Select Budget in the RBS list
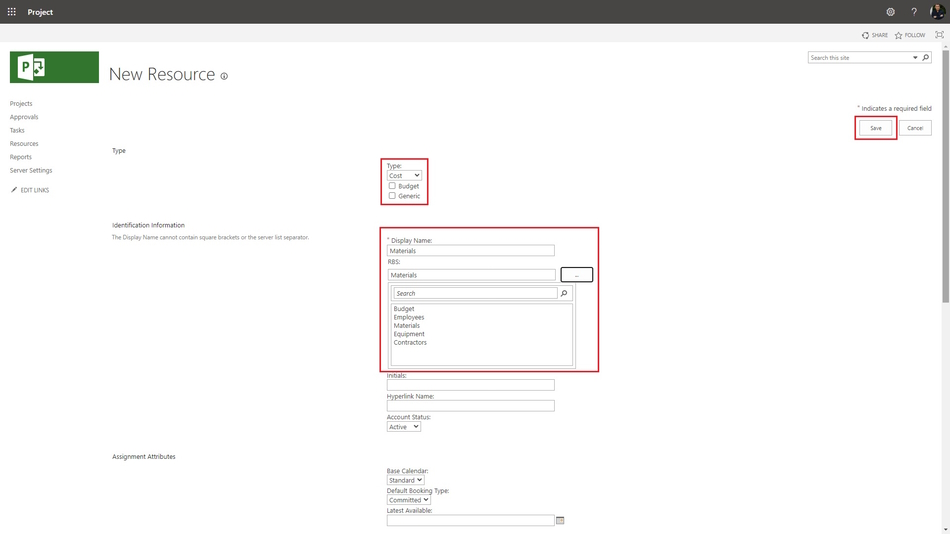The image size is (950, 534). click(404, 309)
